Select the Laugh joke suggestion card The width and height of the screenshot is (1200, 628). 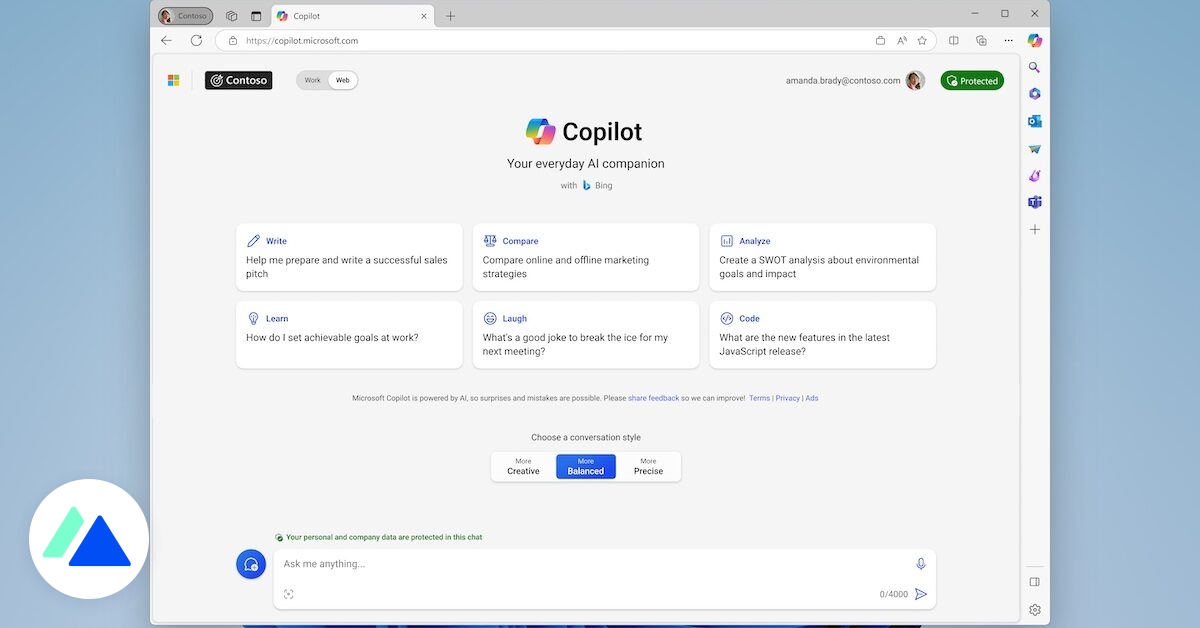point(586,335)
